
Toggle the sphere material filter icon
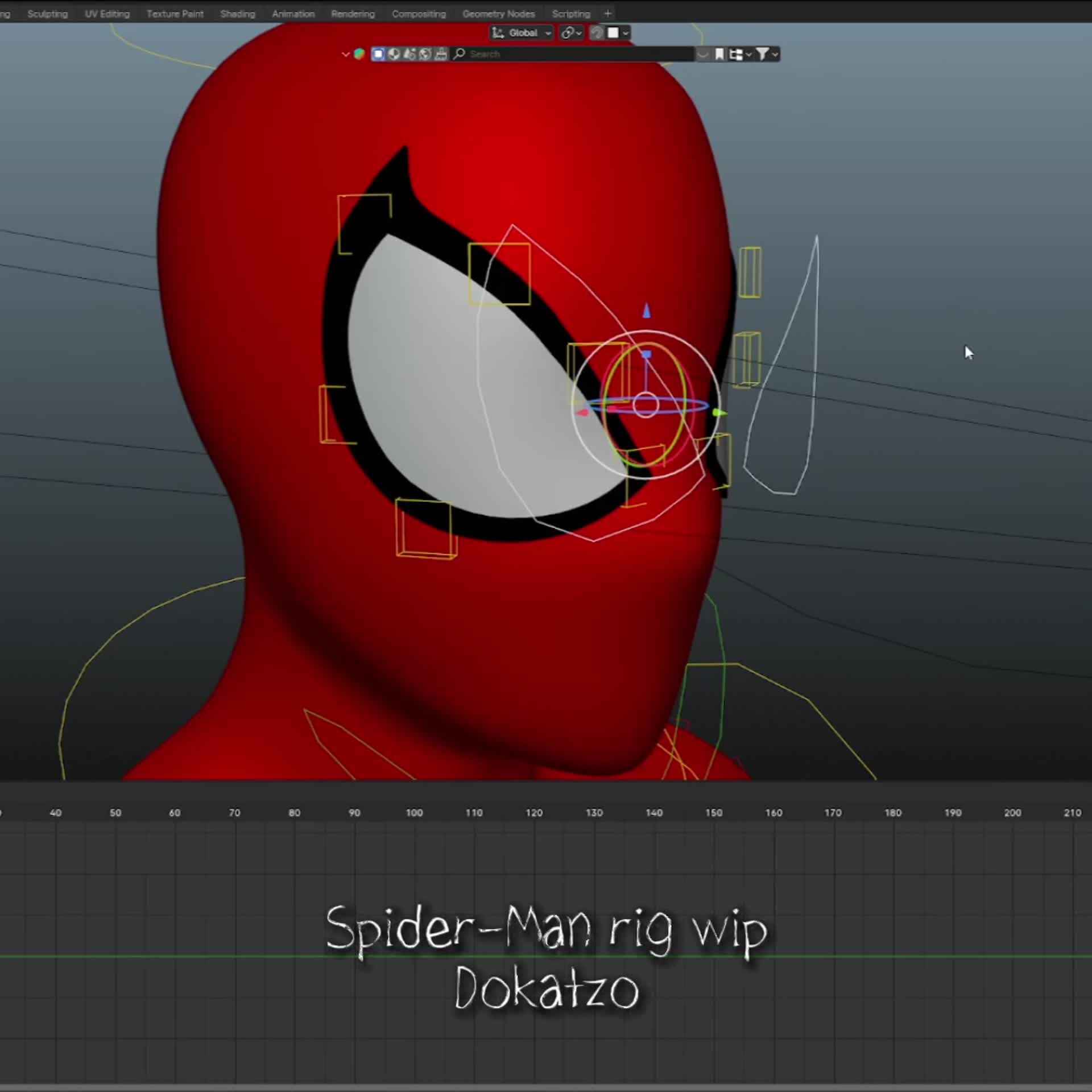click(x=394, y=54)
